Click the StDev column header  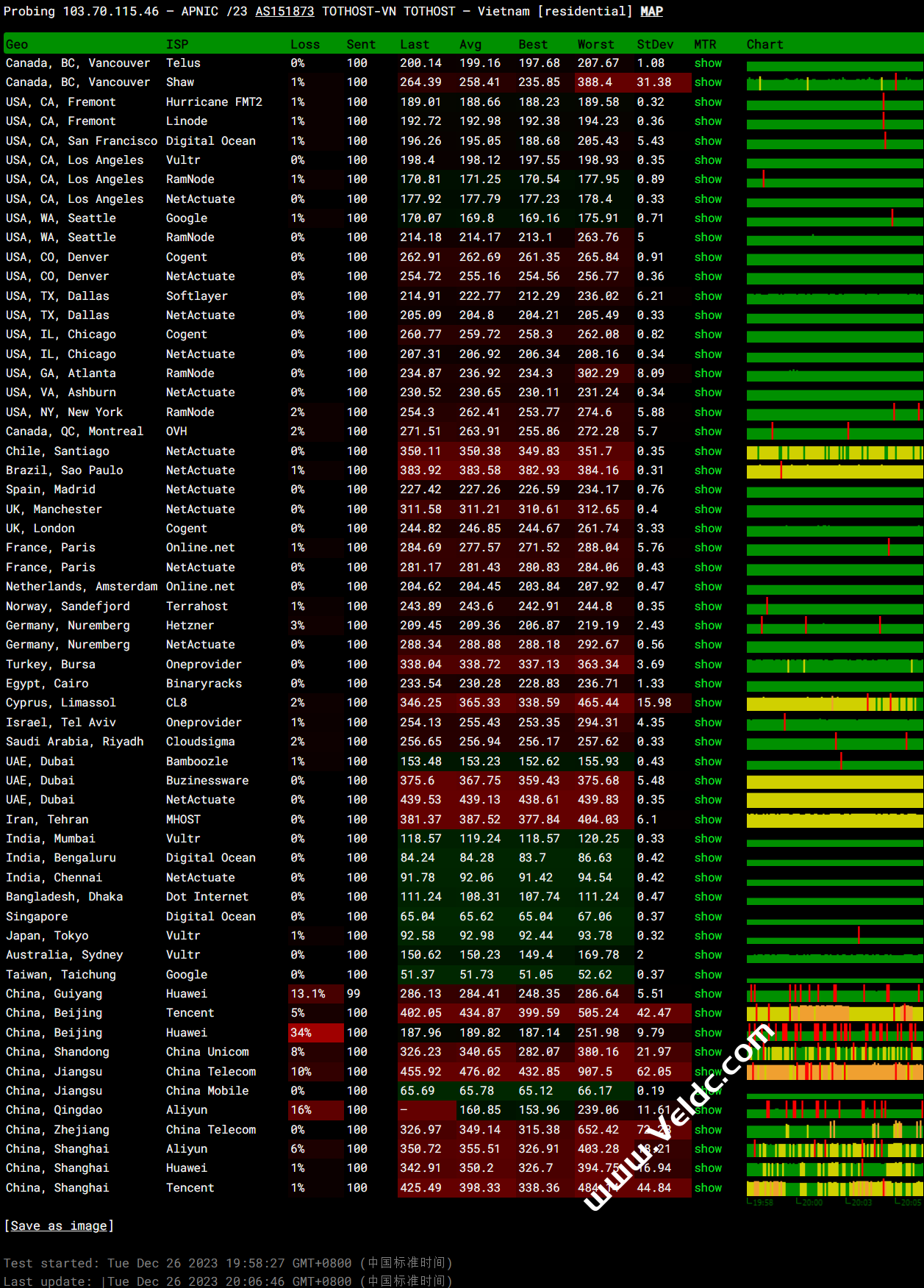(x=655, y=44)
